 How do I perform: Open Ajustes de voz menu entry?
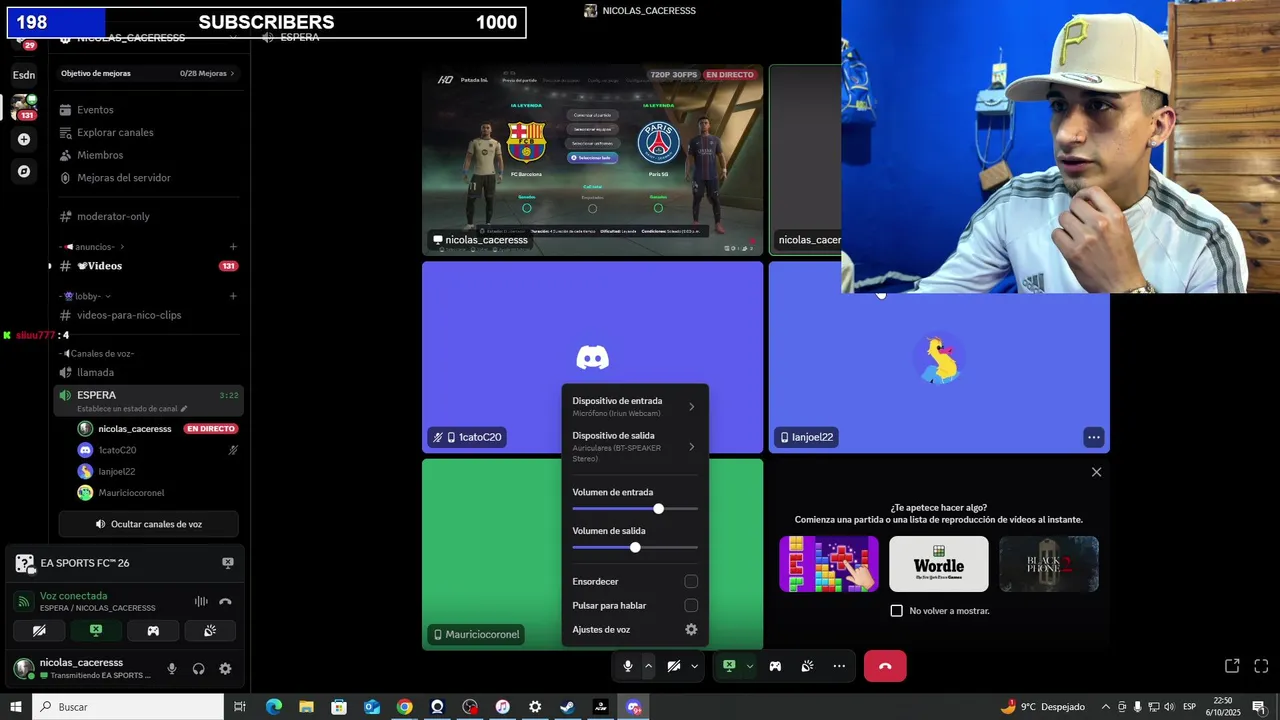click(635, 629)
